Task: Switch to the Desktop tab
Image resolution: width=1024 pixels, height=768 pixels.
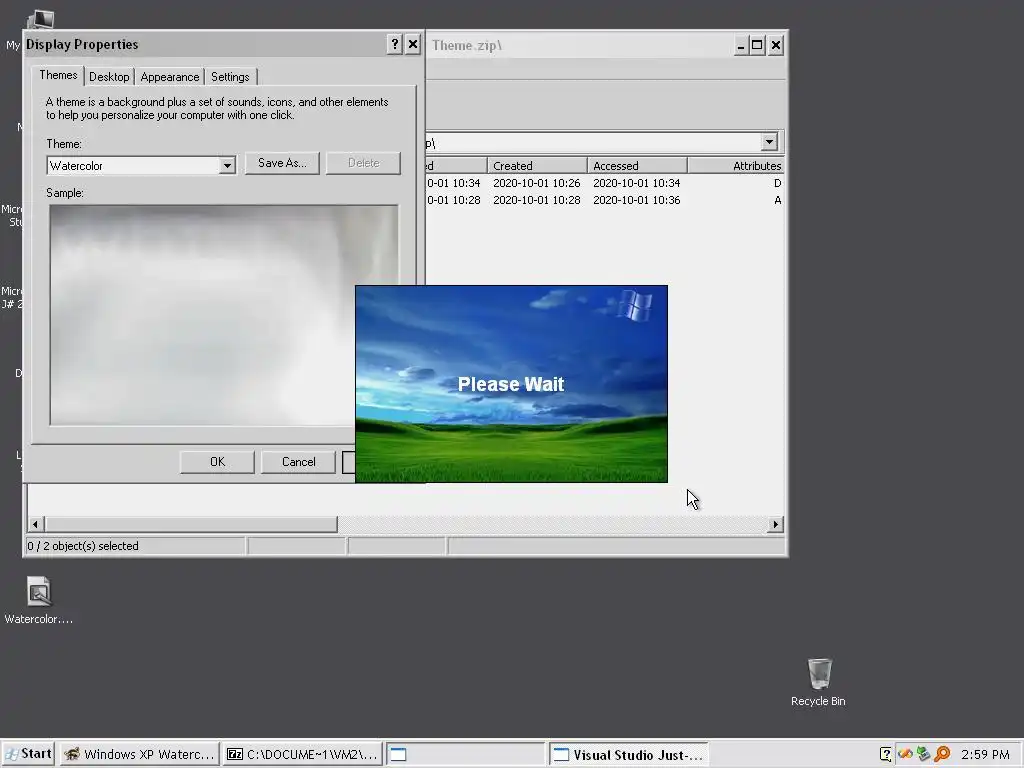Action: click(109, 76)
